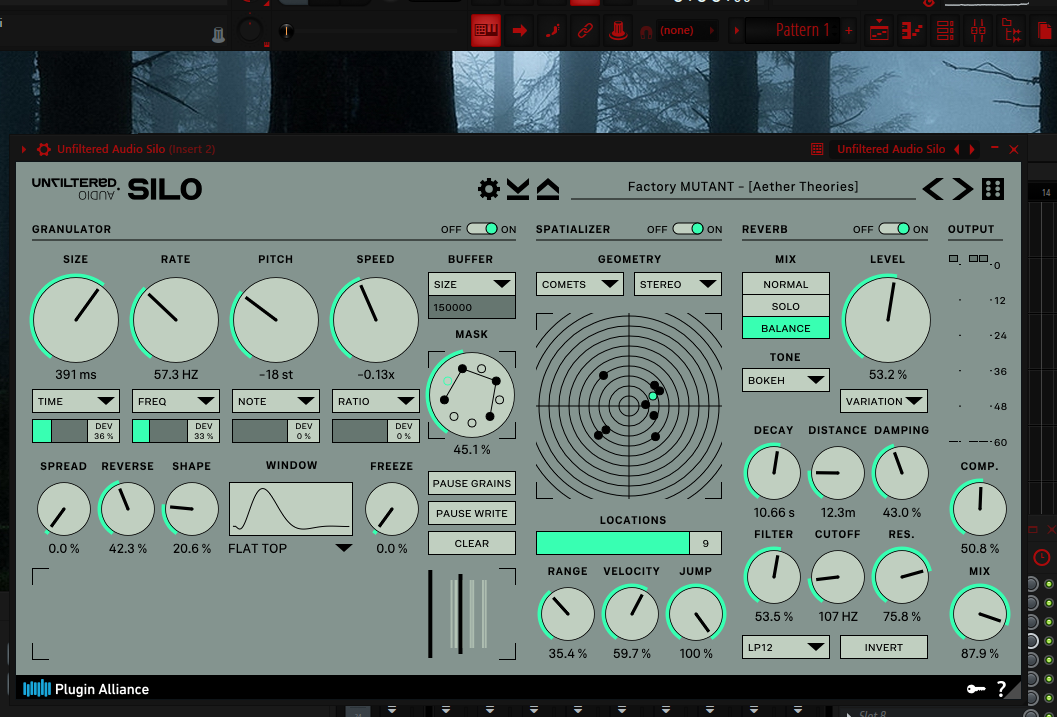
Task: Click detailed settings gear in plugin title bar
Action: [x=44, y=149]
